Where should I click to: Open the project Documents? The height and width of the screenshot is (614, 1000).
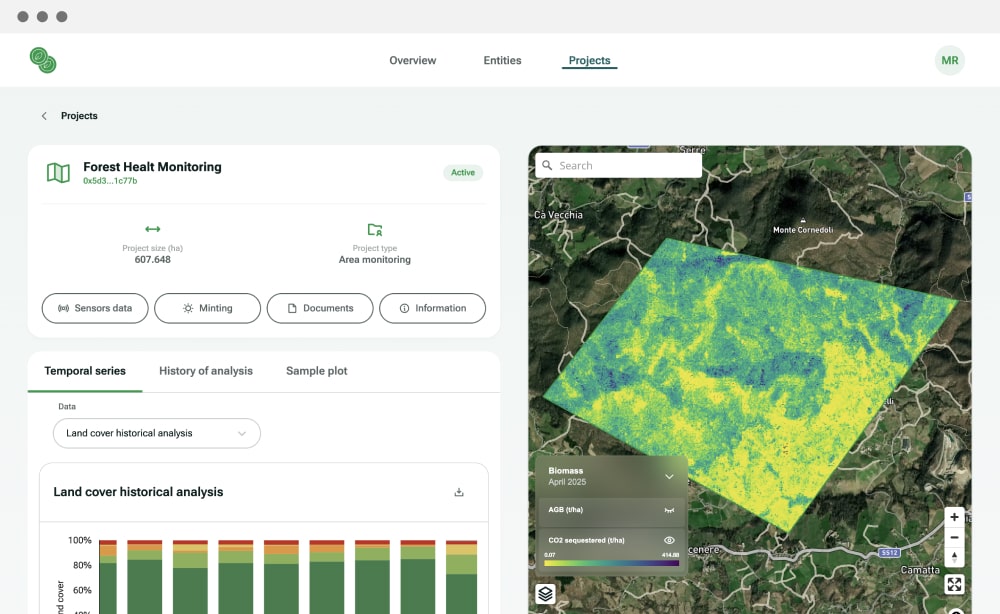[x=320, y=308]
